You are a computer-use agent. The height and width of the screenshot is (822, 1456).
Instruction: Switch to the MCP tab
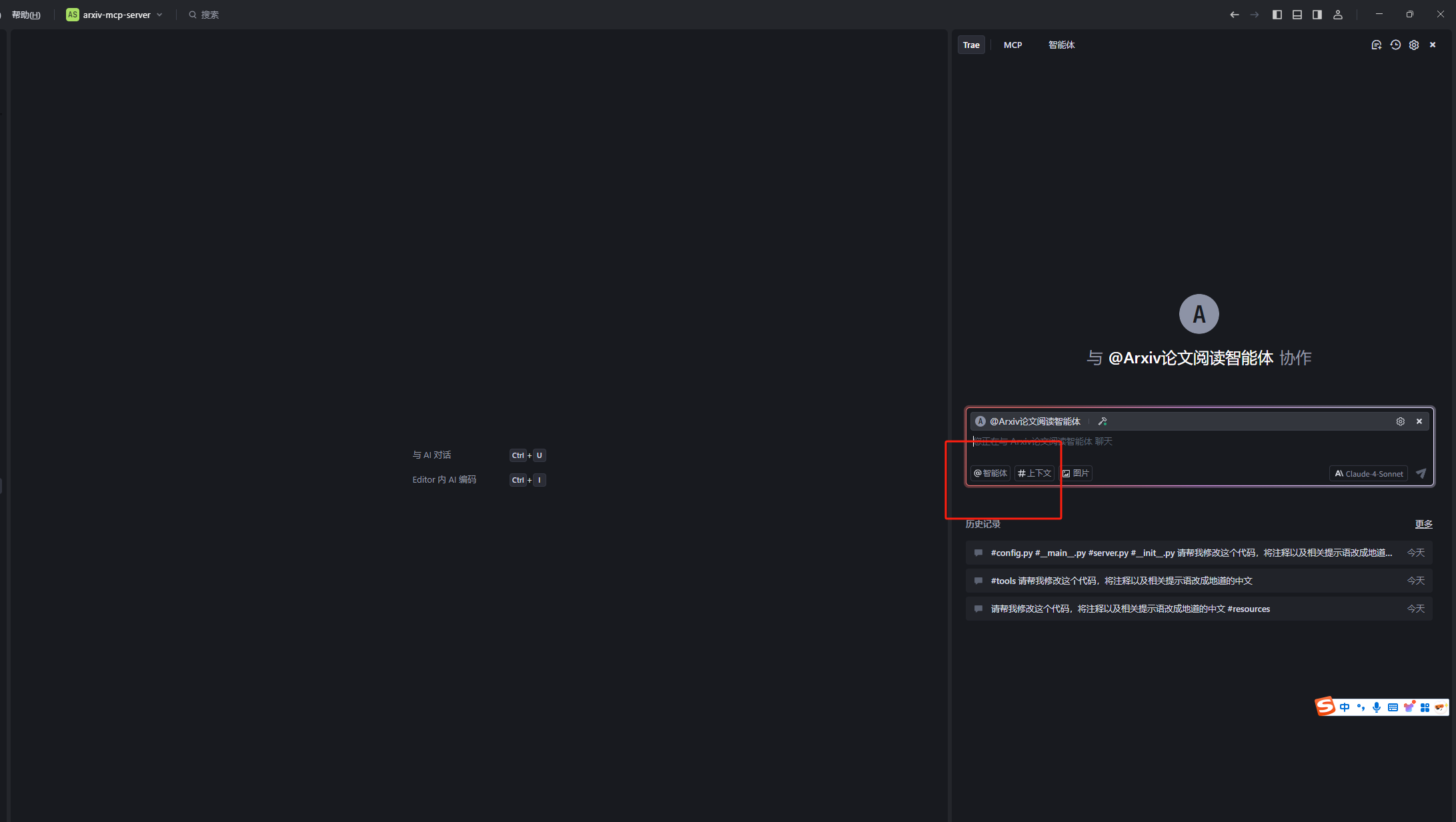coord(1012,45)
